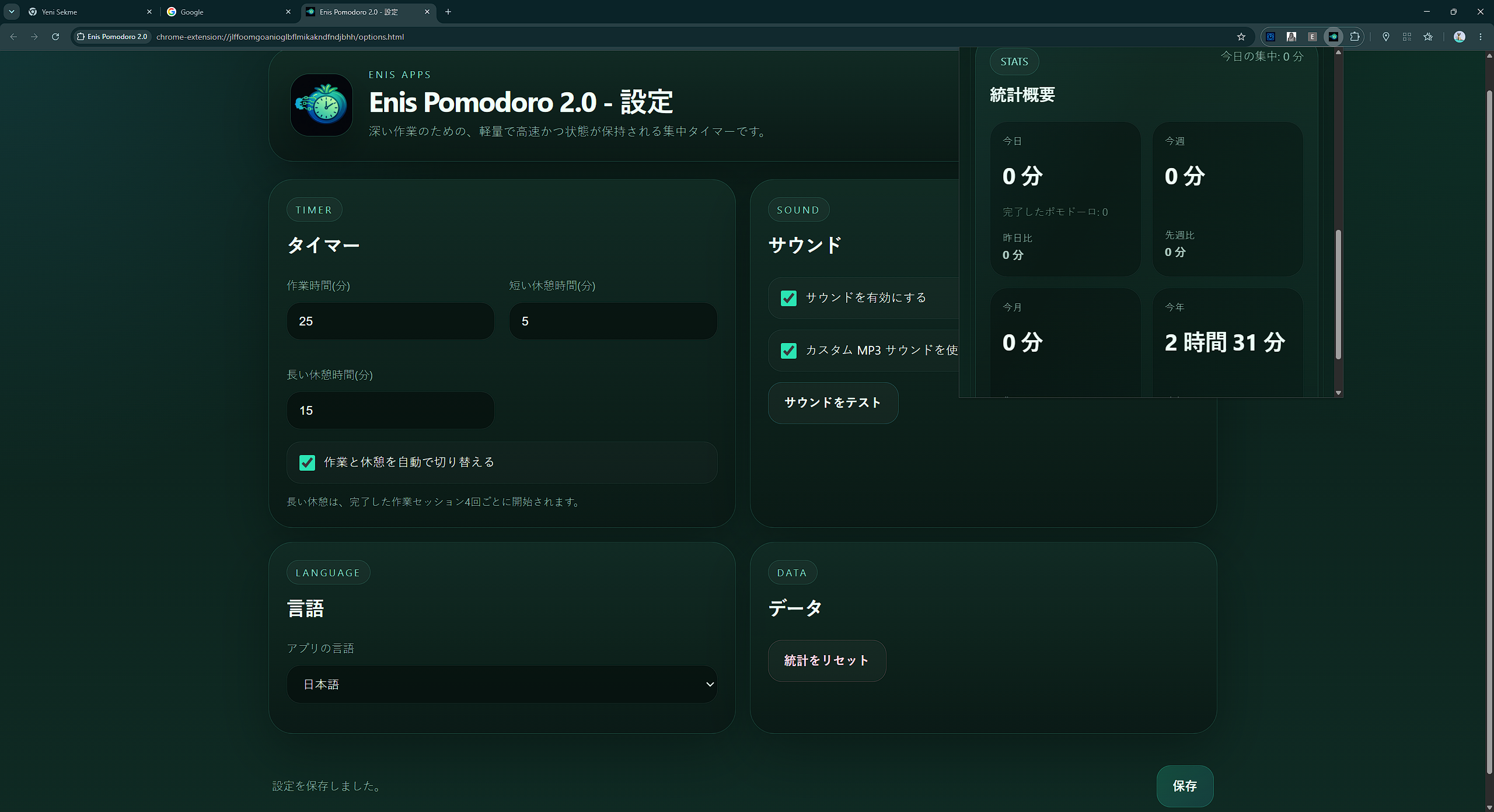Image resolution: width=1494 pixels, height=812 pixels.
Task: Click the 保存 button
Action: pyautogui.click(x=1185, y=786)
